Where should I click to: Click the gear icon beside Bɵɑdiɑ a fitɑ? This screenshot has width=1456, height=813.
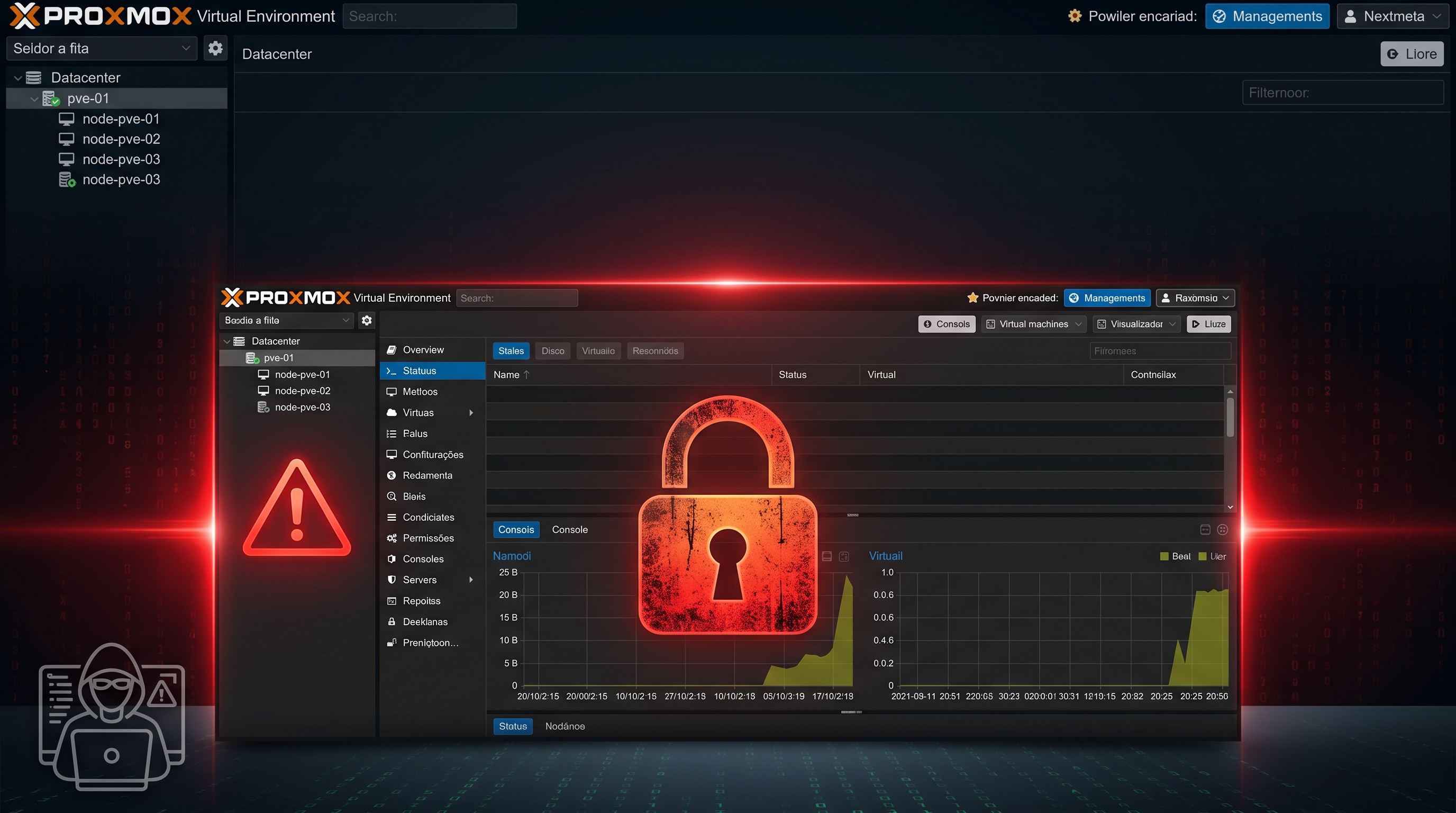(366, 320)
